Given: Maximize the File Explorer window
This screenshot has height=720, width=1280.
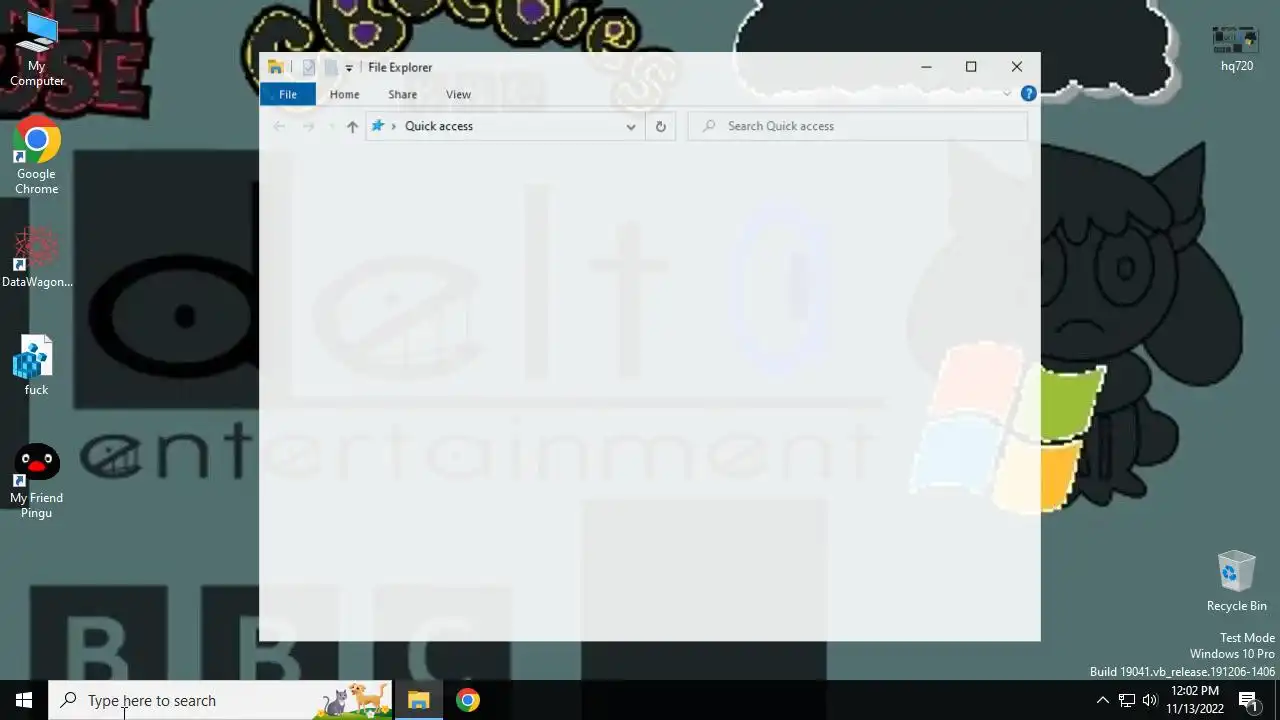Looking at the screenshot, I should tap(971, 67).
